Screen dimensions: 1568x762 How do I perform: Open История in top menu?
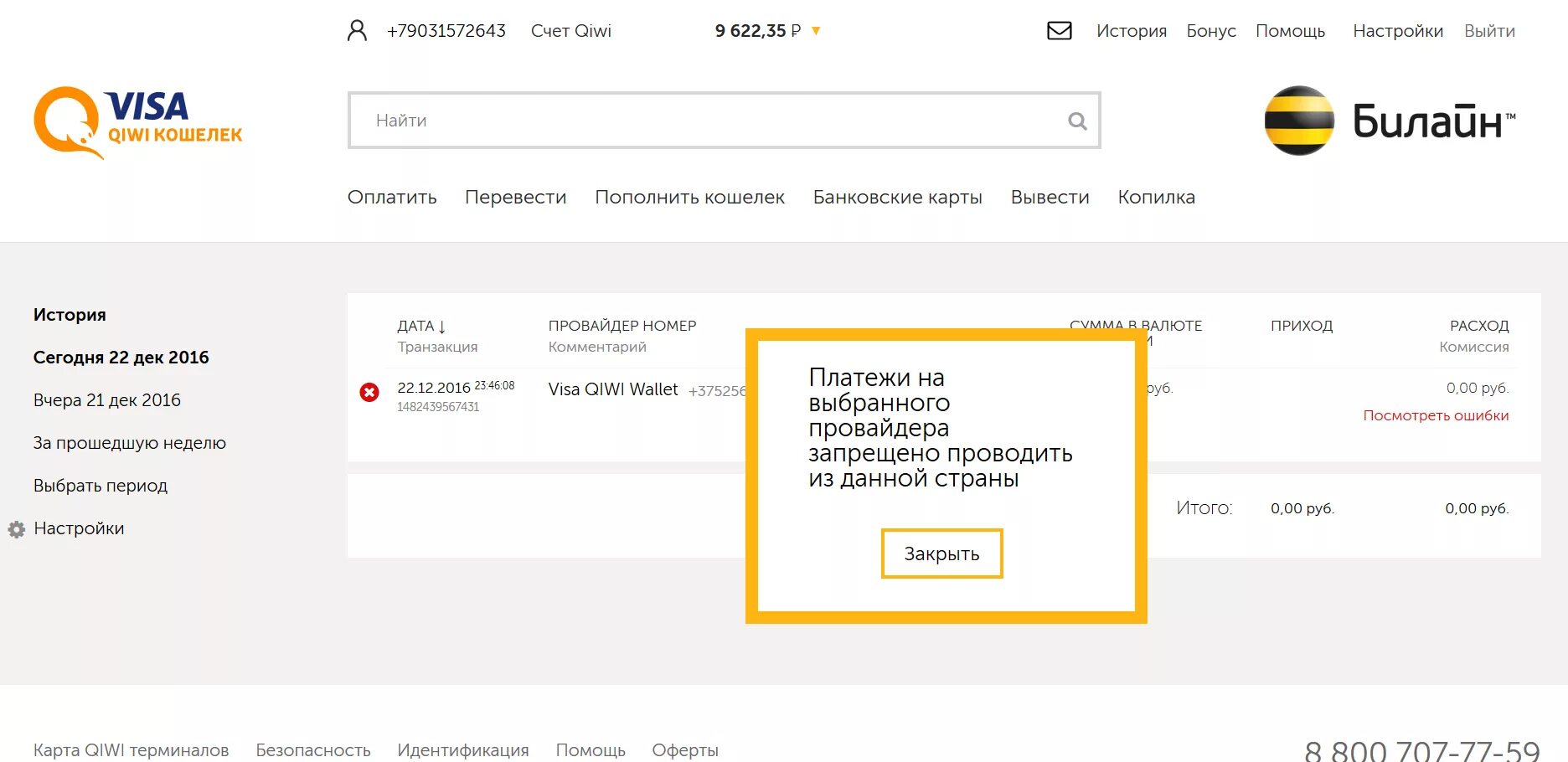click(x=1132, y=31)
